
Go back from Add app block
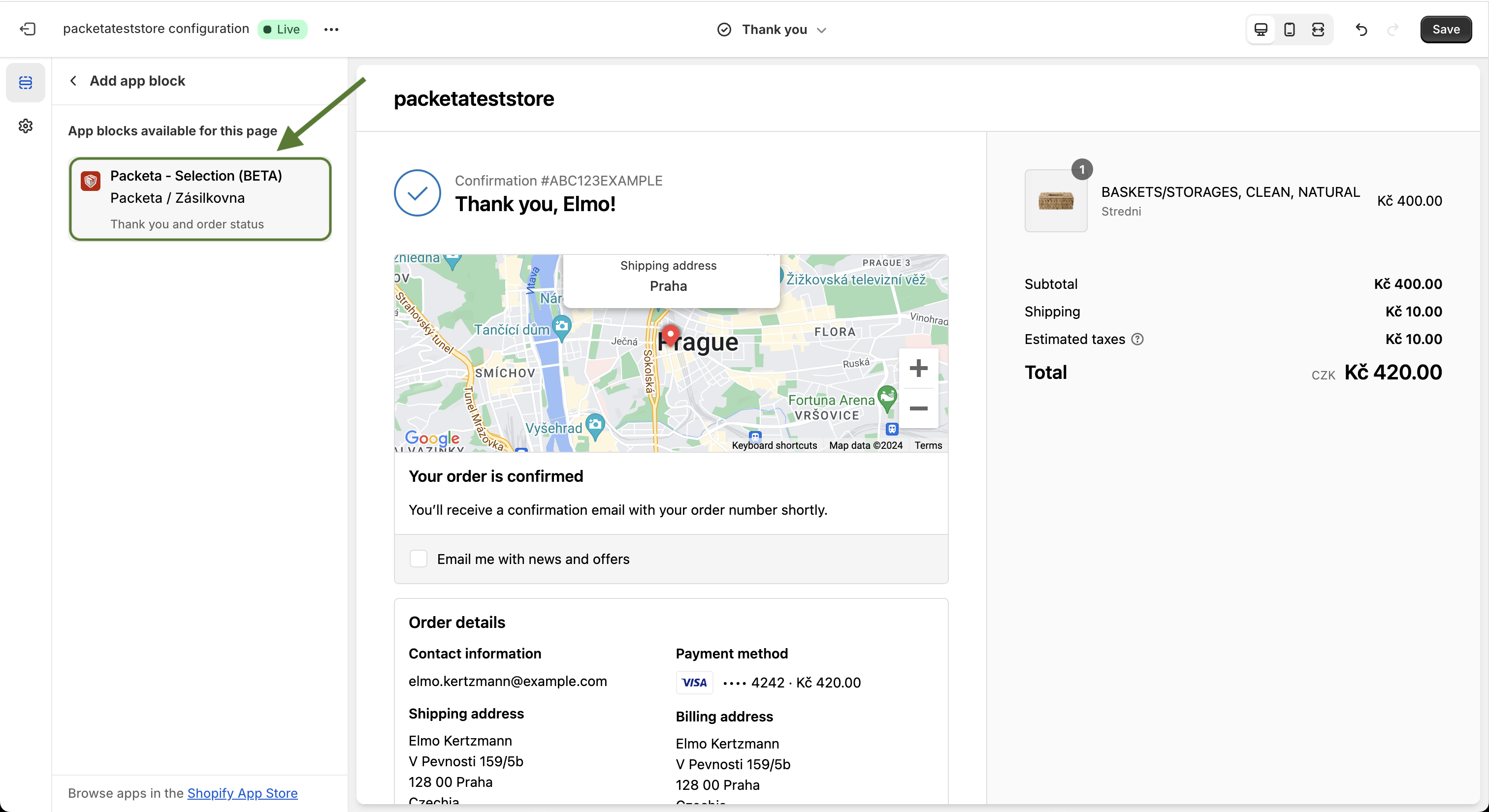[x=73, y=81]
